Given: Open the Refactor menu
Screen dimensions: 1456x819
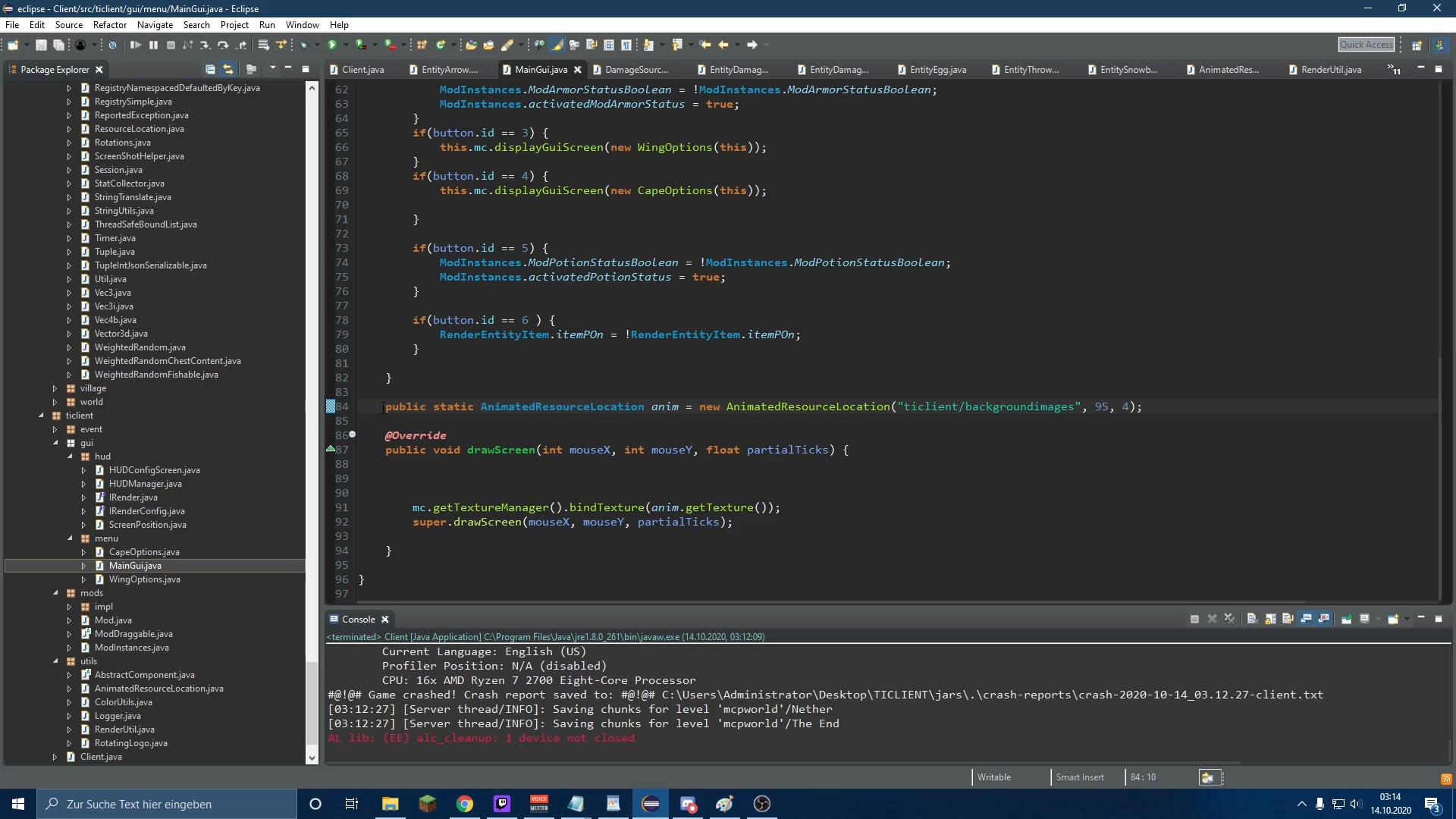Looking at the screenshot, I should tap(110, 24).
